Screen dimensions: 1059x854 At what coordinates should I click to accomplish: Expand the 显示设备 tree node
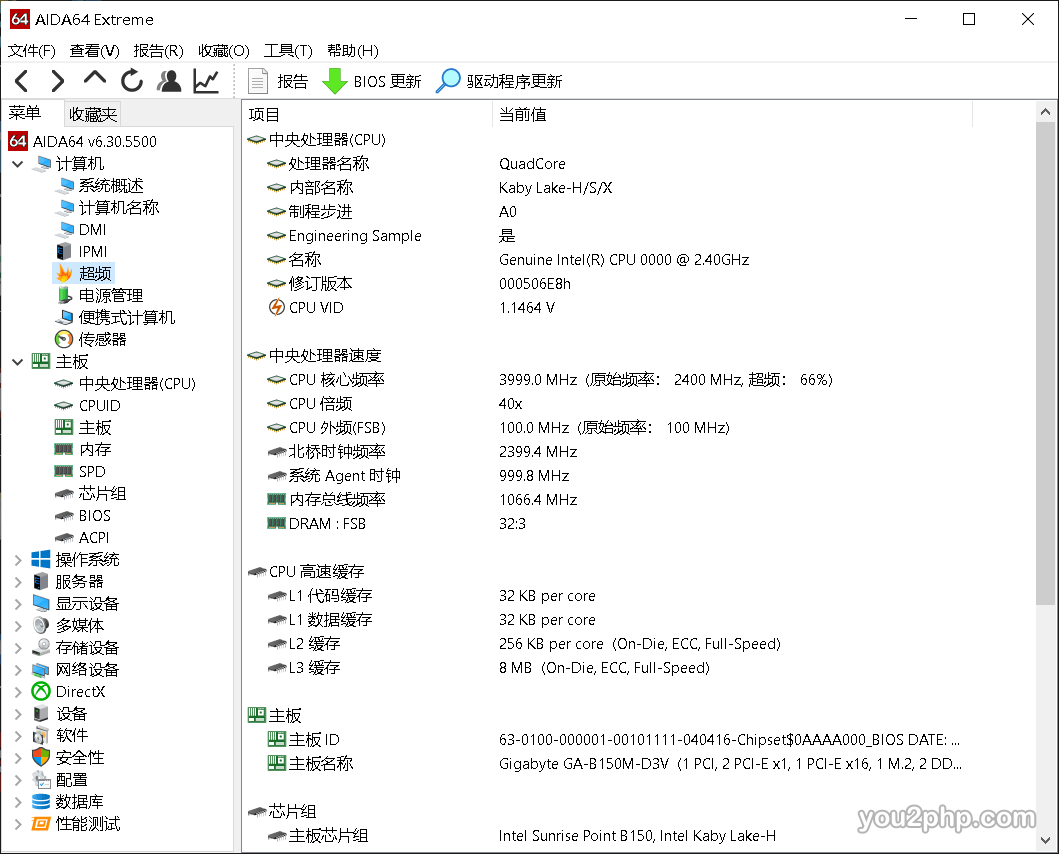pyautogui.click(x=18, y=603)
